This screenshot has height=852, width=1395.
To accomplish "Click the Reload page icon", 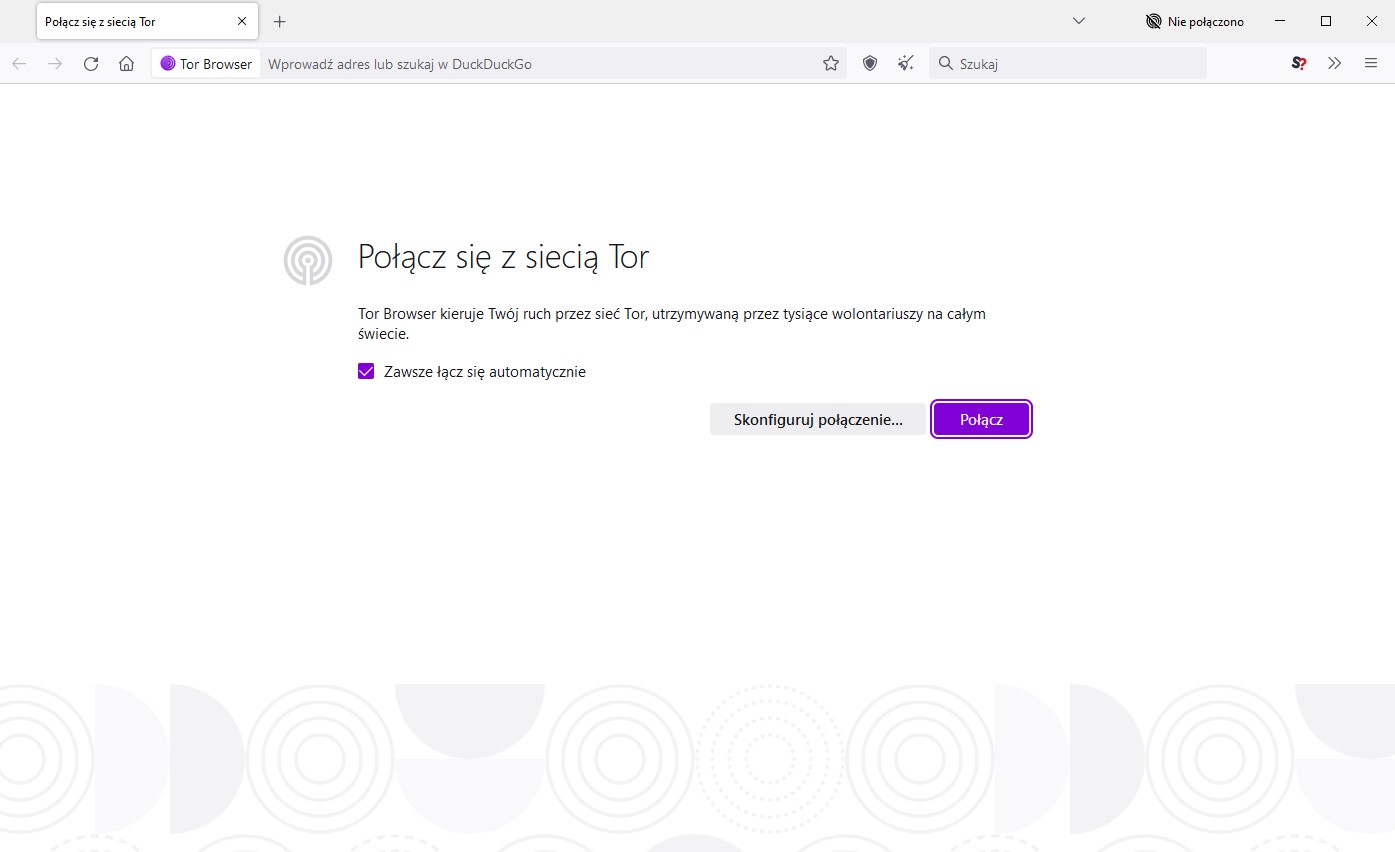I will tap(91, 64).
